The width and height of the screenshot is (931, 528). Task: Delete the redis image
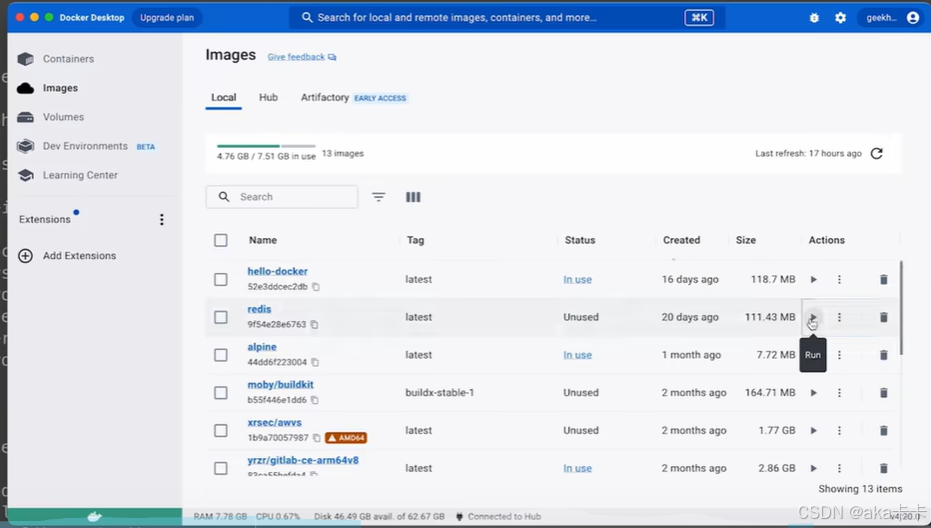884,317
